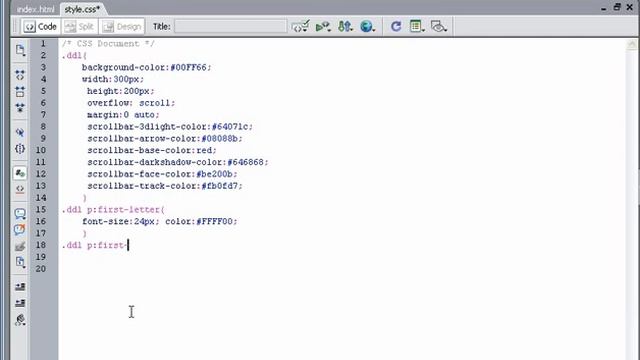Click line number 1 in gutter

[43, 43]
